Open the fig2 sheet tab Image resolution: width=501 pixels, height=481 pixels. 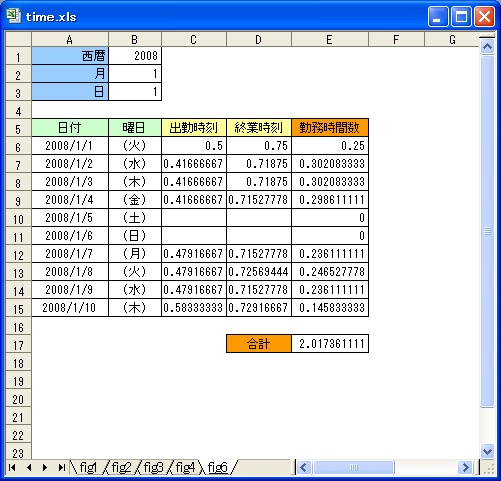point(121,468)
